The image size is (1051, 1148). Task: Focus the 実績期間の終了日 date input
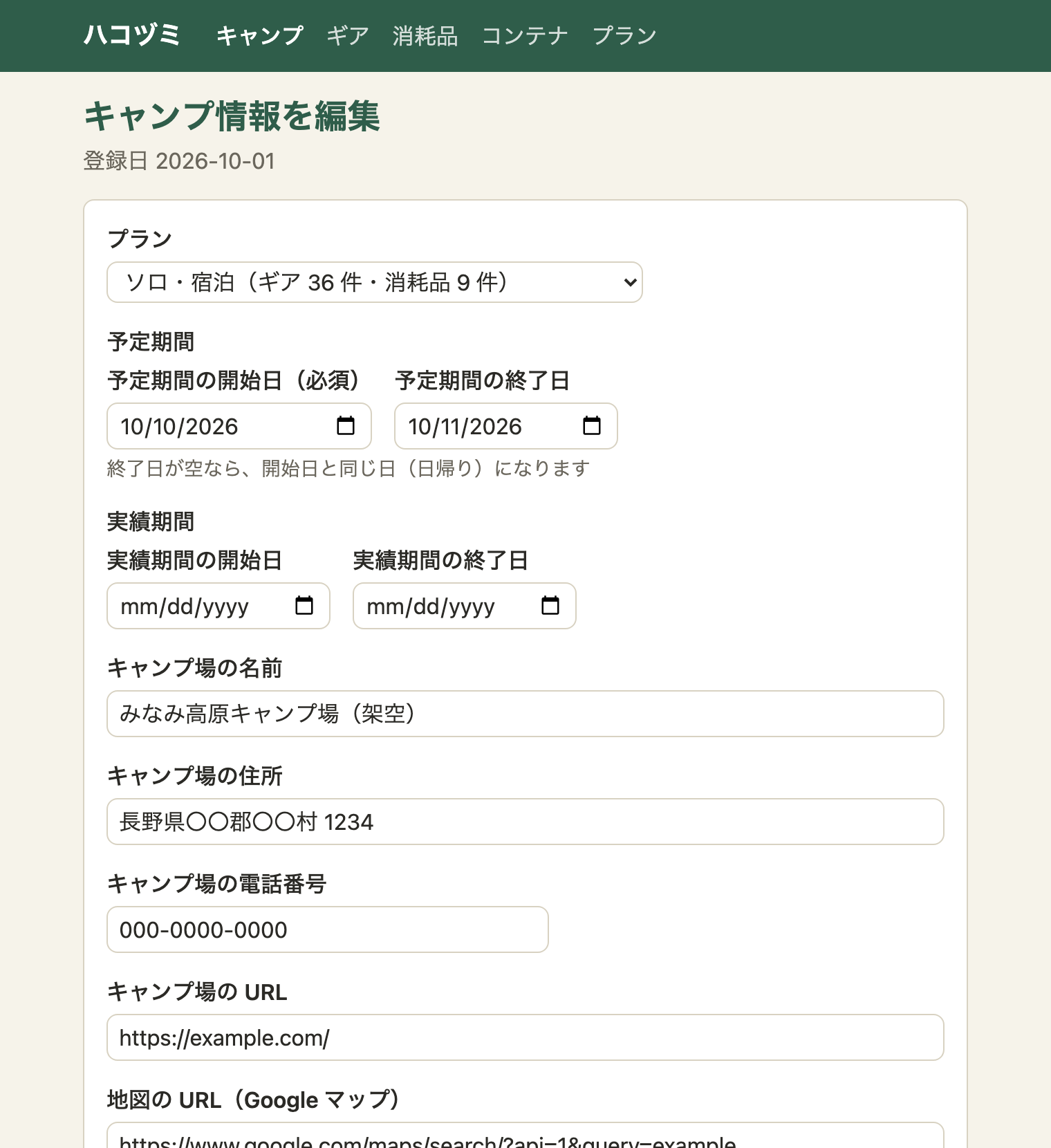[465, 606]
